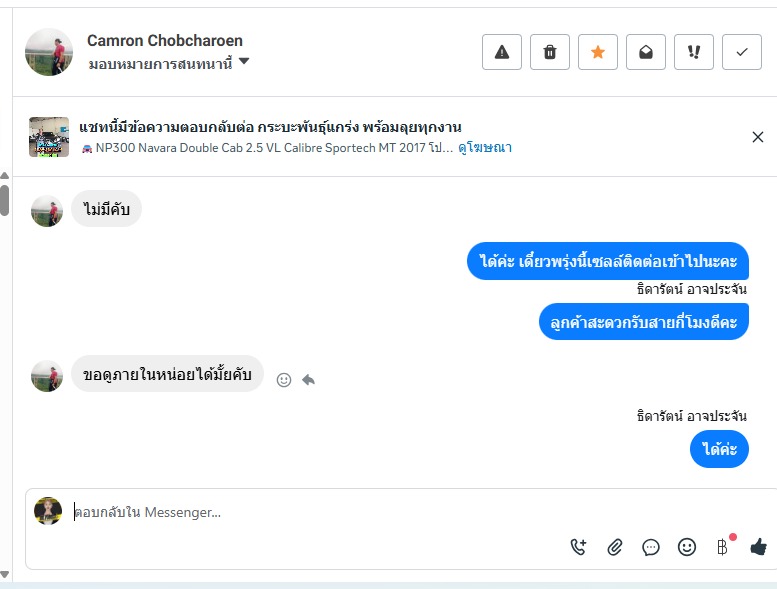Viewport: 777px width, 589px height.
Task: Open the NP300 Navara ad thumbnail
Action: 49,137
